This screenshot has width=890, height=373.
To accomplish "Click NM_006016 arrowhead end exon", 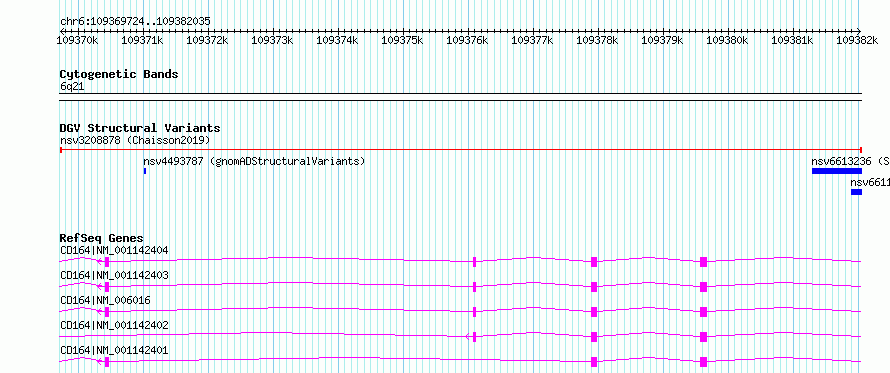I will [107, 312].
